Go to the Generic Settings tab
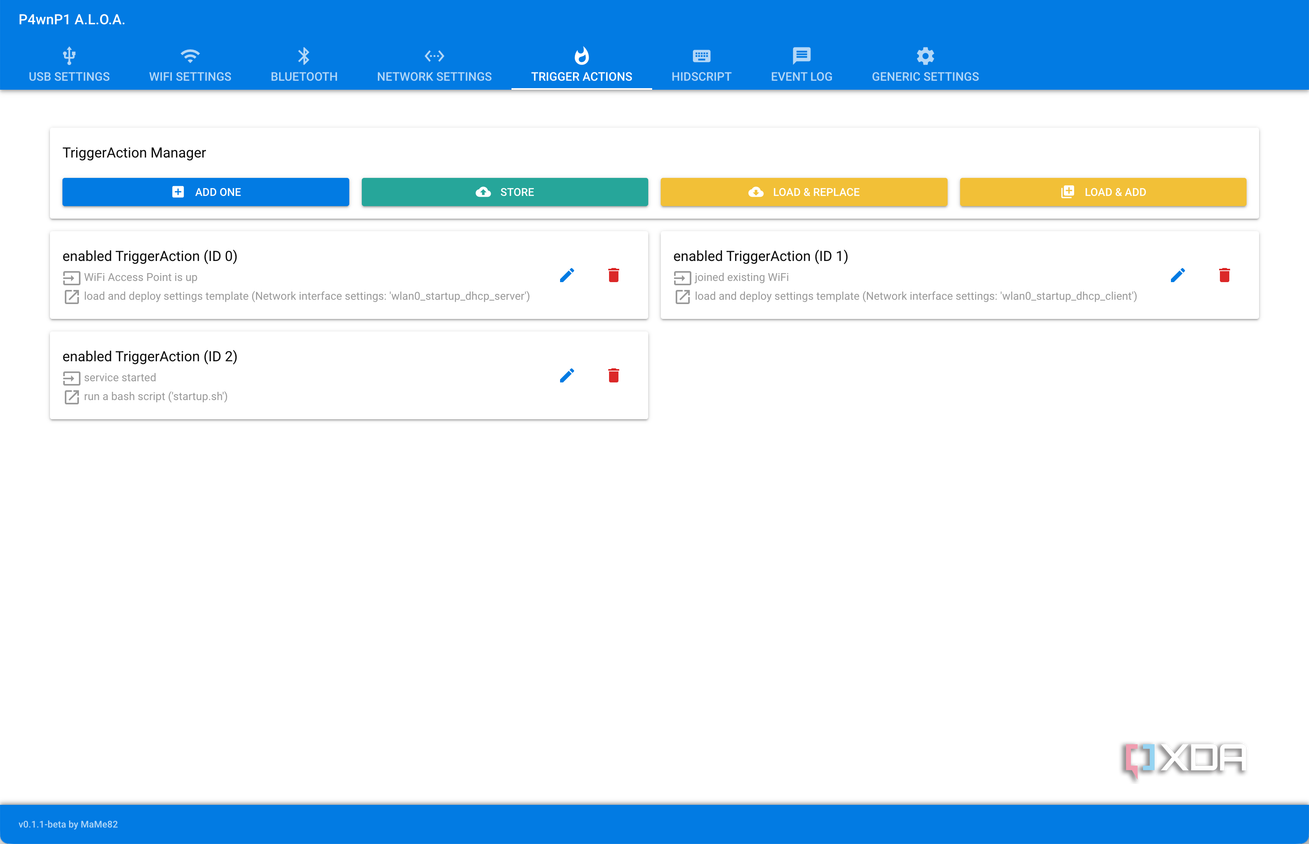 click(925, 65)
